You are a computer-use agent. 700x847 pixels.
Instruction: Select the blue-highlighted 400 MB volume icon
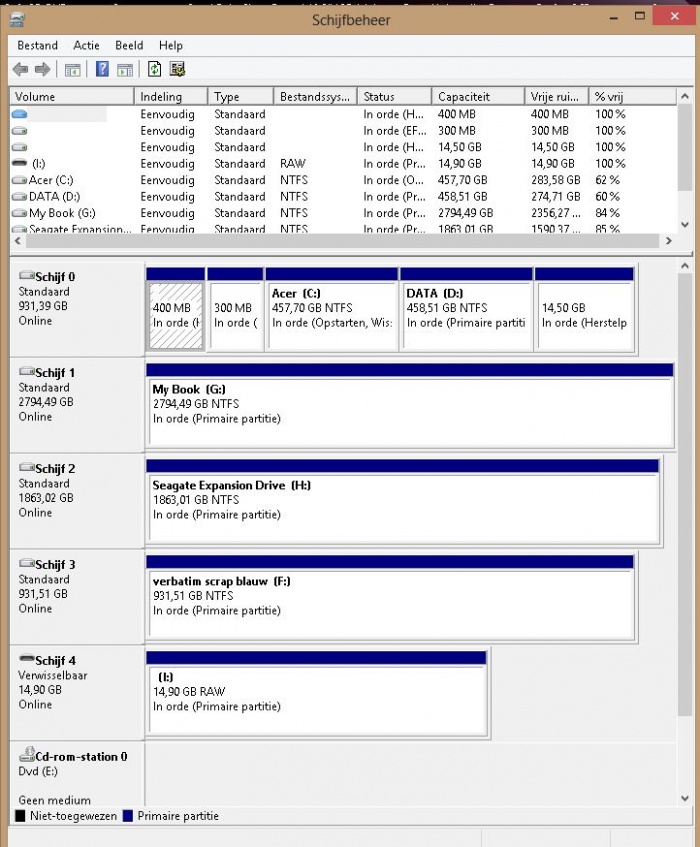pos(19,114)
